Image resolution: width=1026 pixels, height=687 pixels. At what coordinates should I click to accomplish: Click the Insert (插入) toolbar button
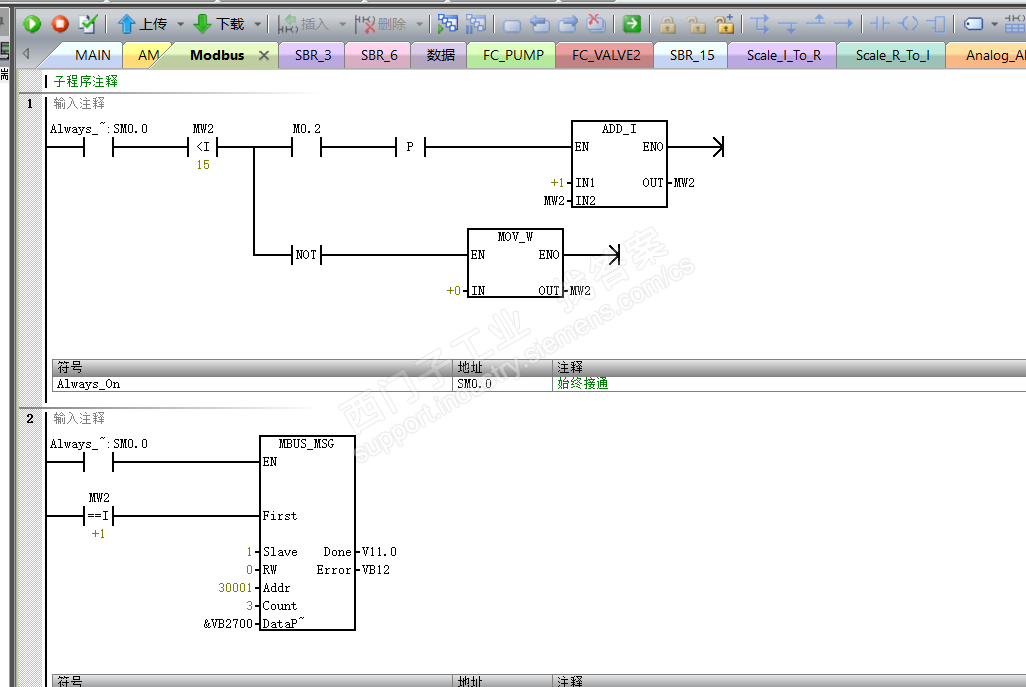pyautogui.click(x=303, y=24)
